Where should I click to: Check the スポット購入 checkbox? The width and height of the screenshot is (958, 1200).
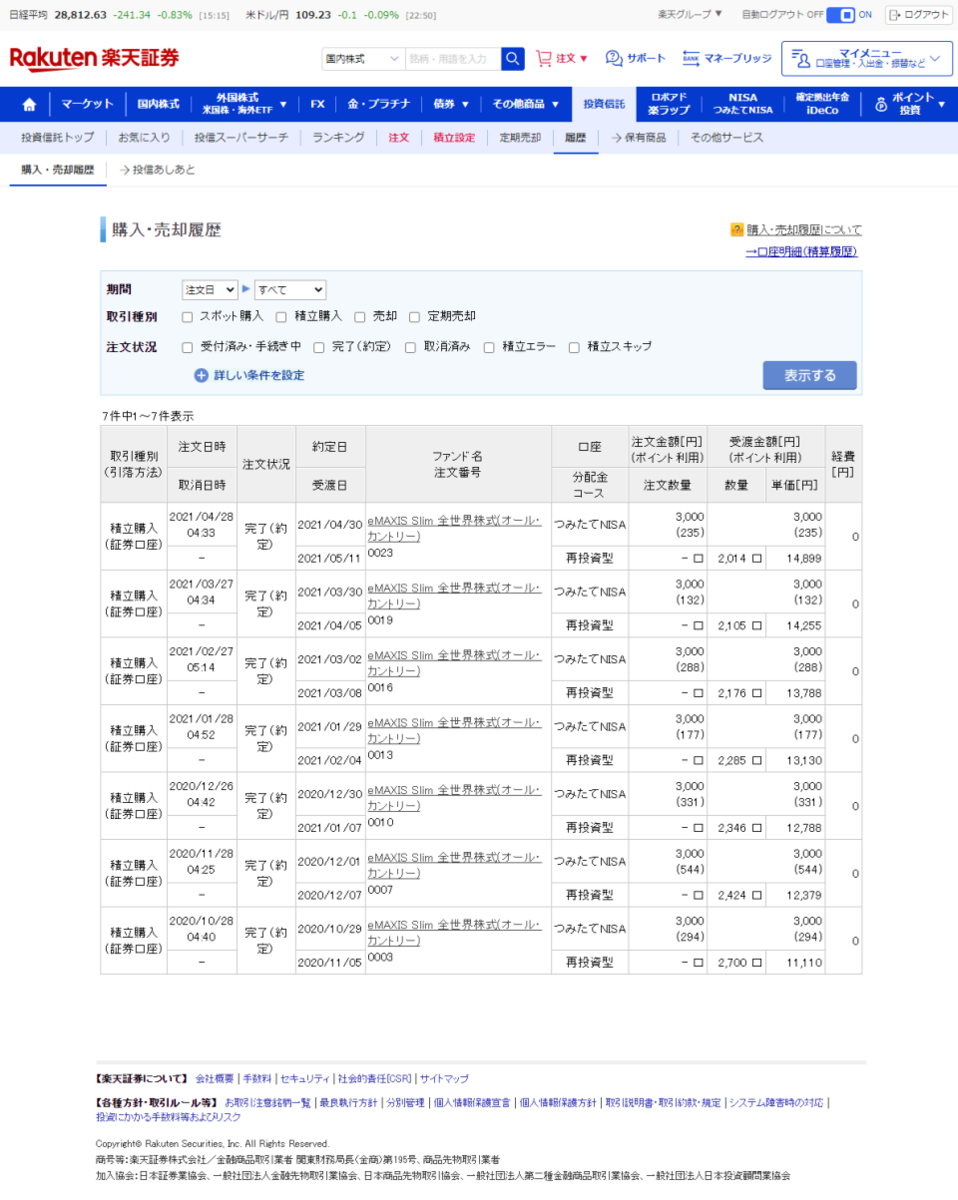(187, 317)
